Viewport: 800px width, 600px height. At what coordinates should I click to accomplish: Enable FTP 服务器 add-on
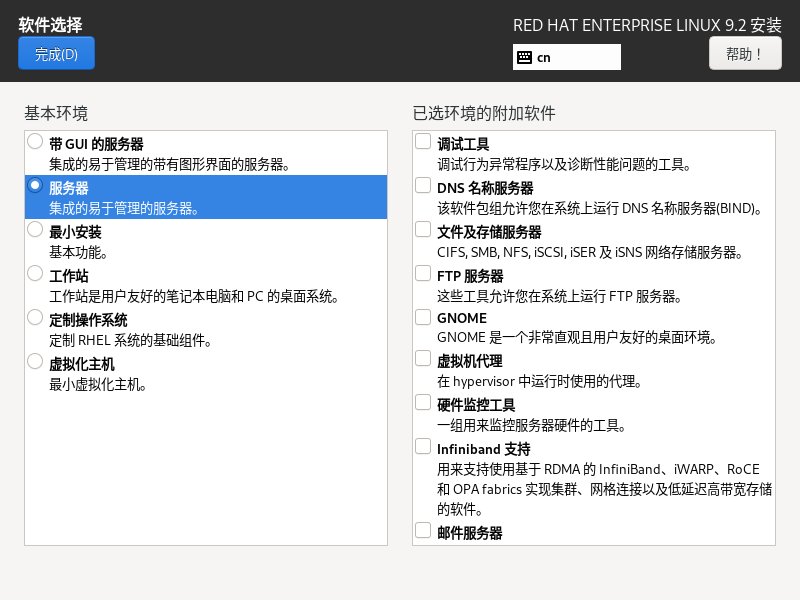424,273
